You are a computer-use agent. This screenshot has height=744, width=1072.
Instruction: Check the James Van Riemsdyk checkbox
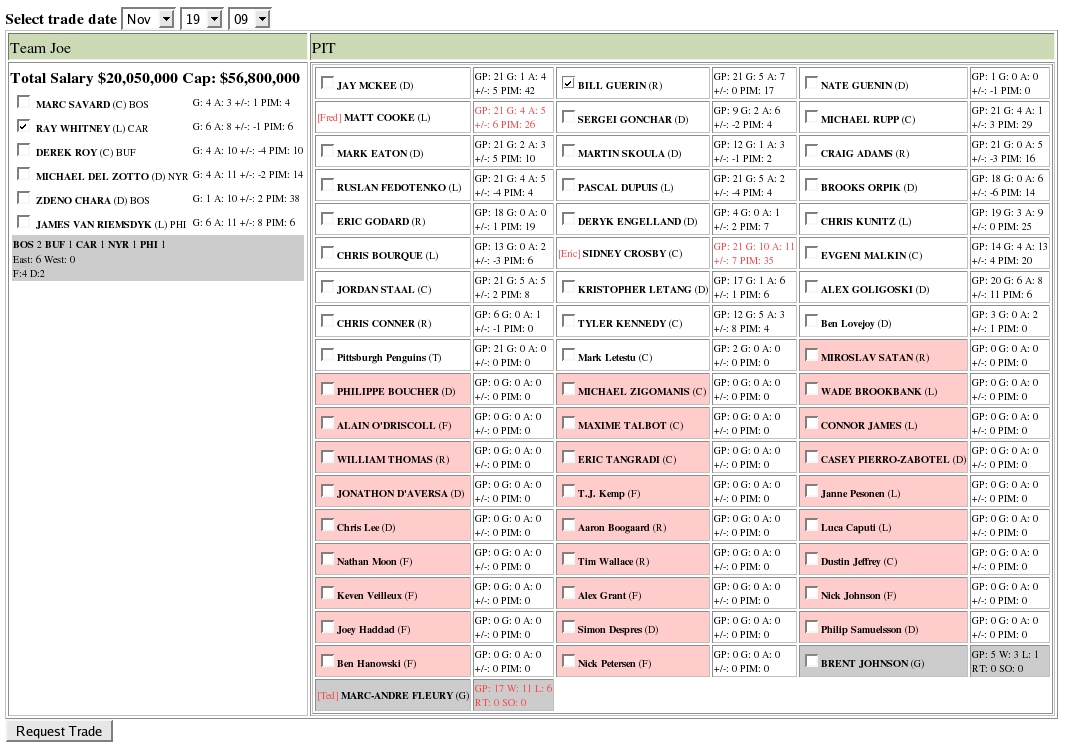(x=23, y=222)
